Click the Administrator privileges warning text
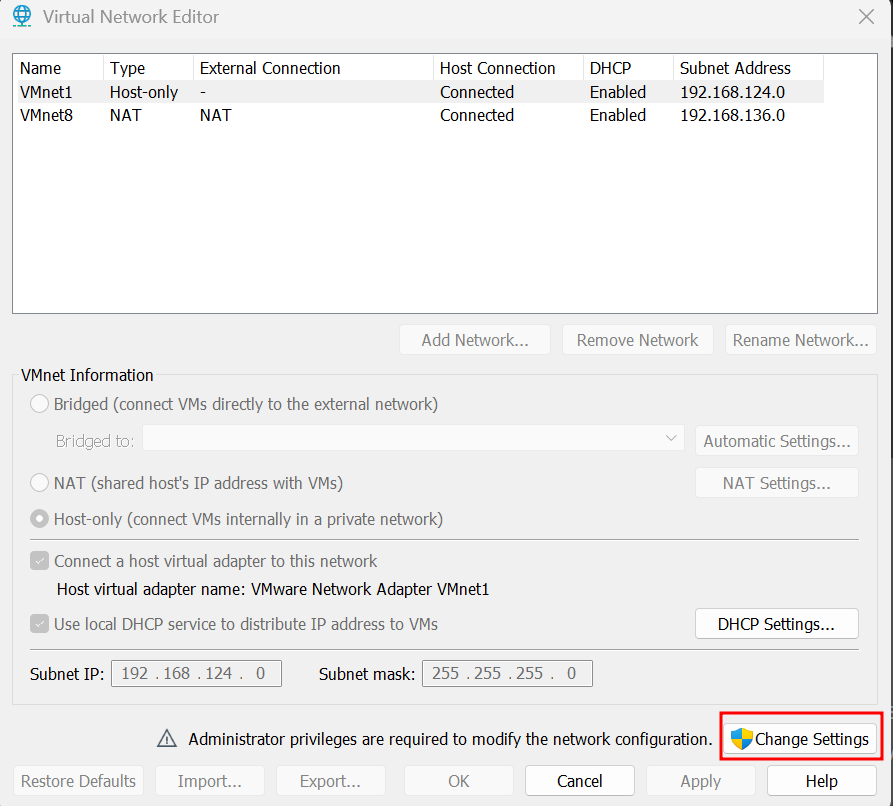This screenshot has width=893, height=806. click(450, 739)
